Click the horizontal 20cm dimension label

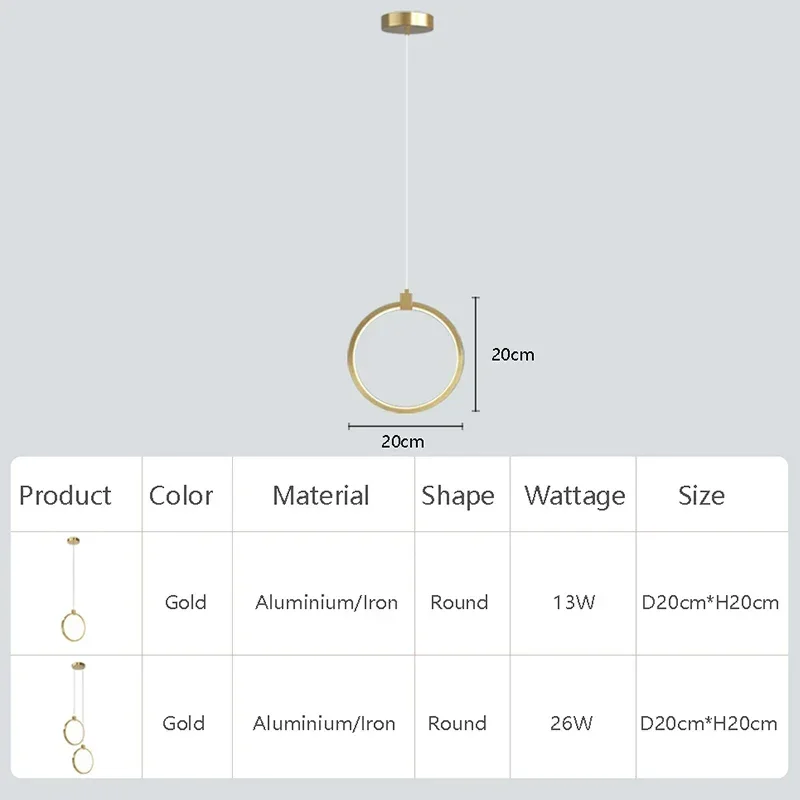tap(403, 441)
